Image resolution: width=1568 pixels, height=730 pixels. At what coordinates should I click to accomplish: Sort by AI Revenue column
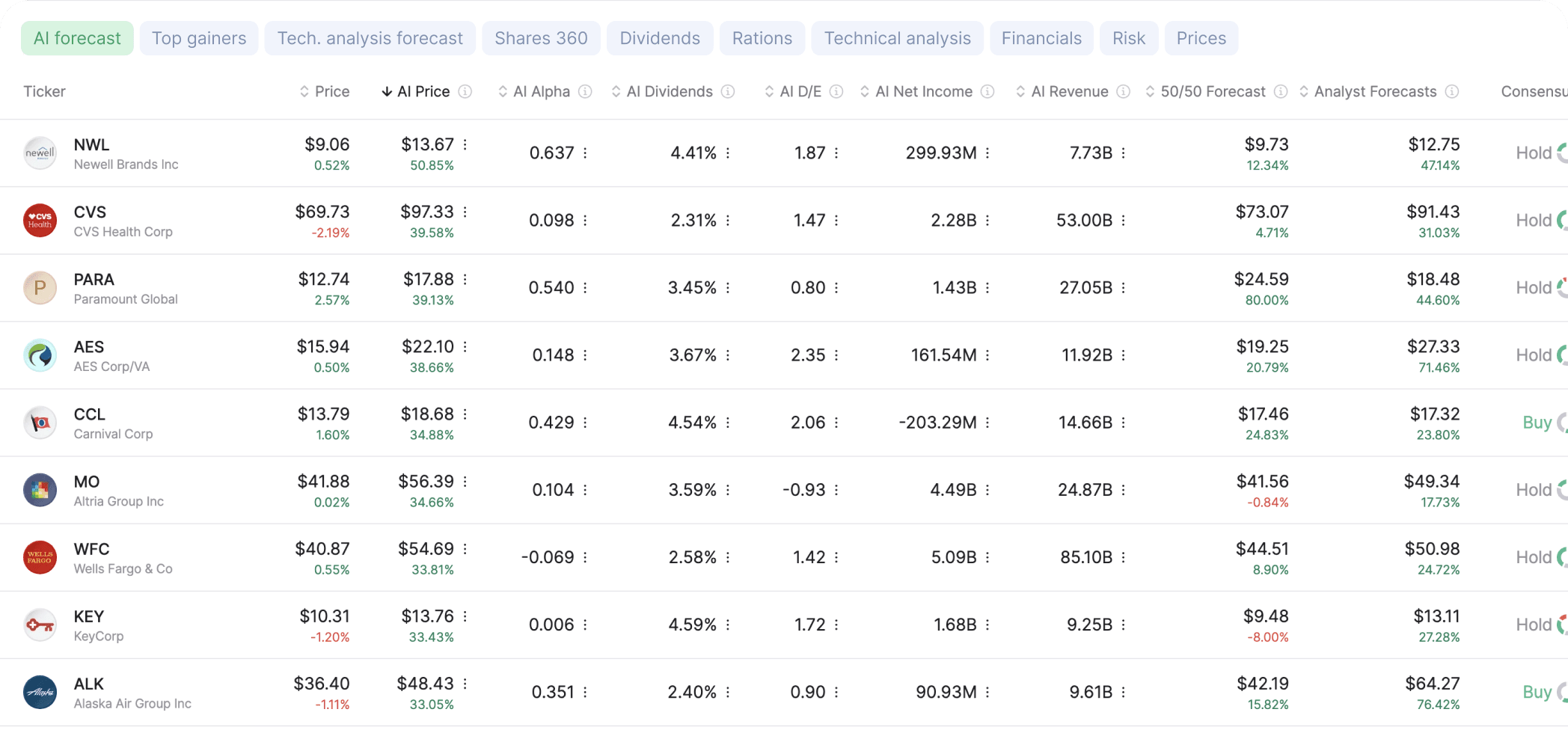click(1062, 91)
